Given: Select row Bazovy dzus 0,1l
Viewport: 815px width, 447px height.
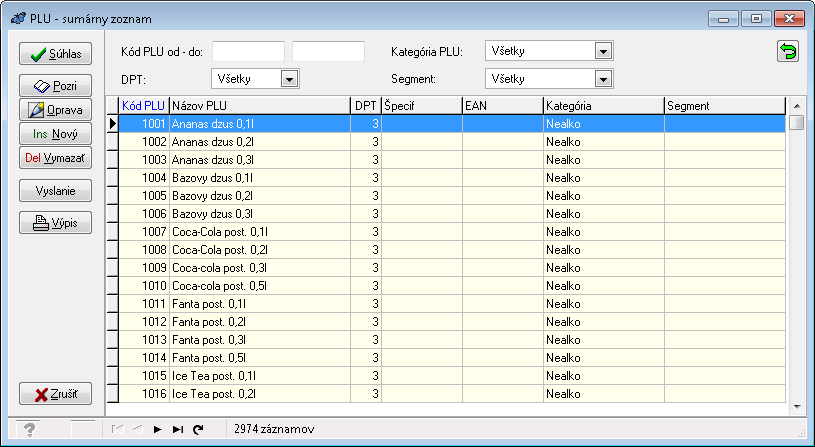Looking at the screenshot, I should (x=452, y=178).
